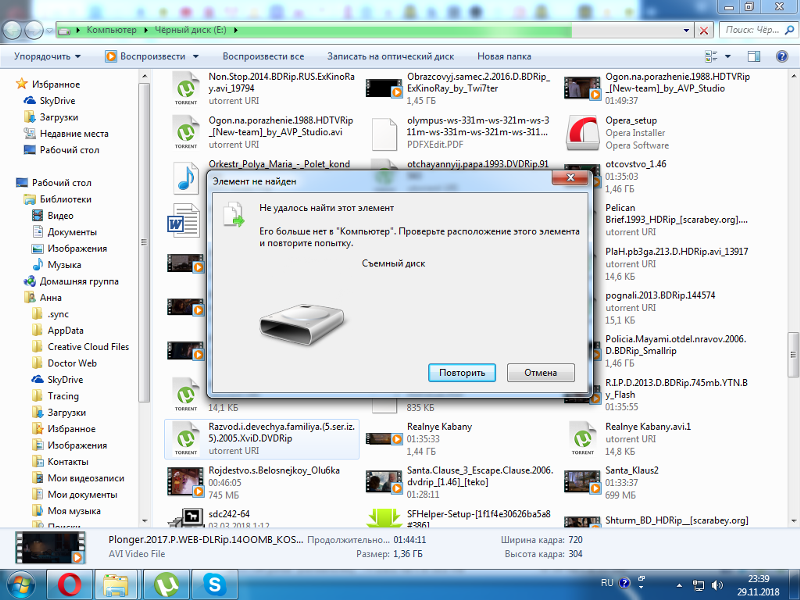Select Realnye Kabany.avi.1 torrent icon
800x600 pixels.
click(582, 438)
